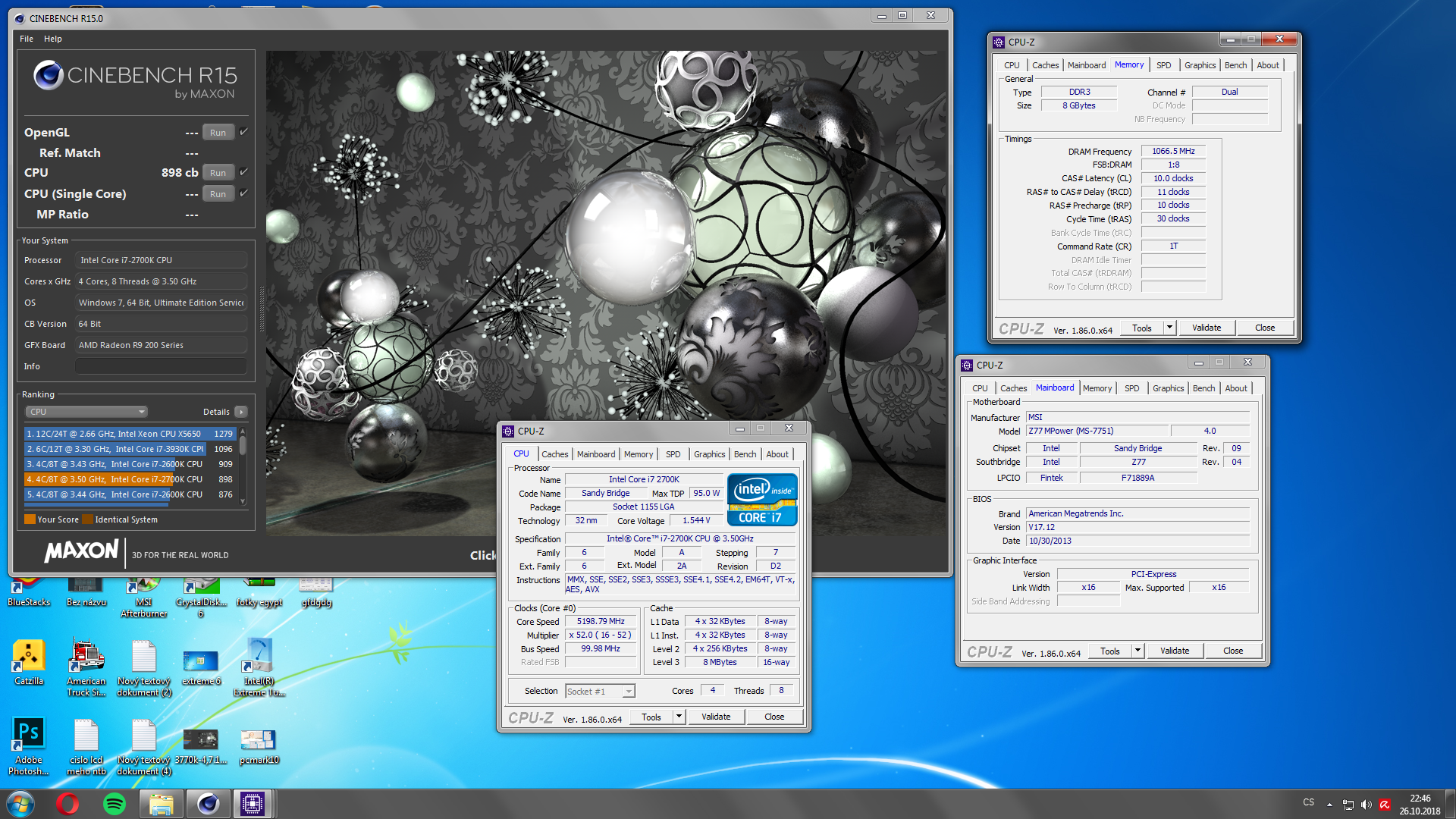Switch to Caches tab in CPU window
1456x819 pixels.
click(x=554, y=454)
